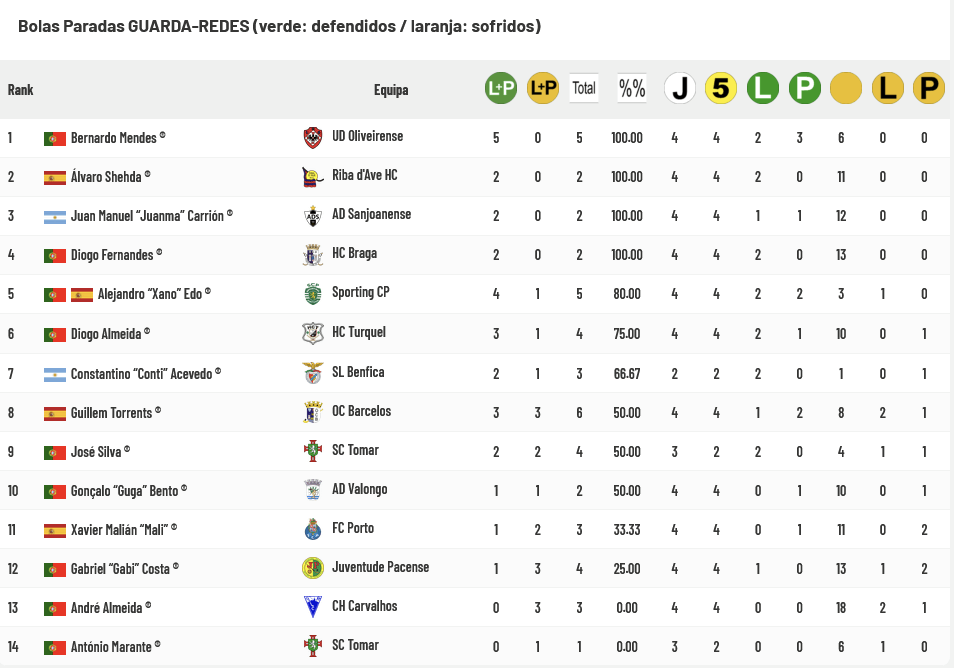The image size is (954, 668).
Task: Click the Sporting CP team crest
Action: click(313, 293)
